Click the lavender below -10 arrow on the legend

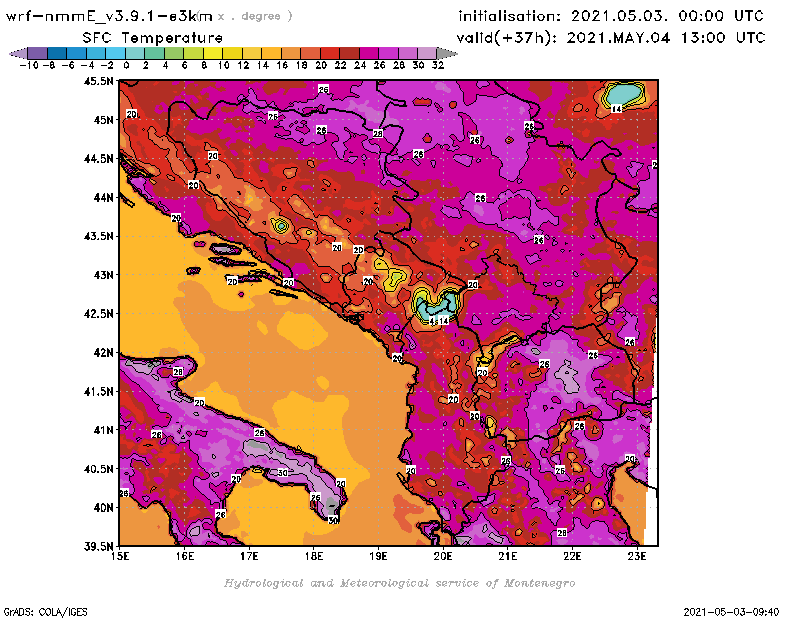18,53
